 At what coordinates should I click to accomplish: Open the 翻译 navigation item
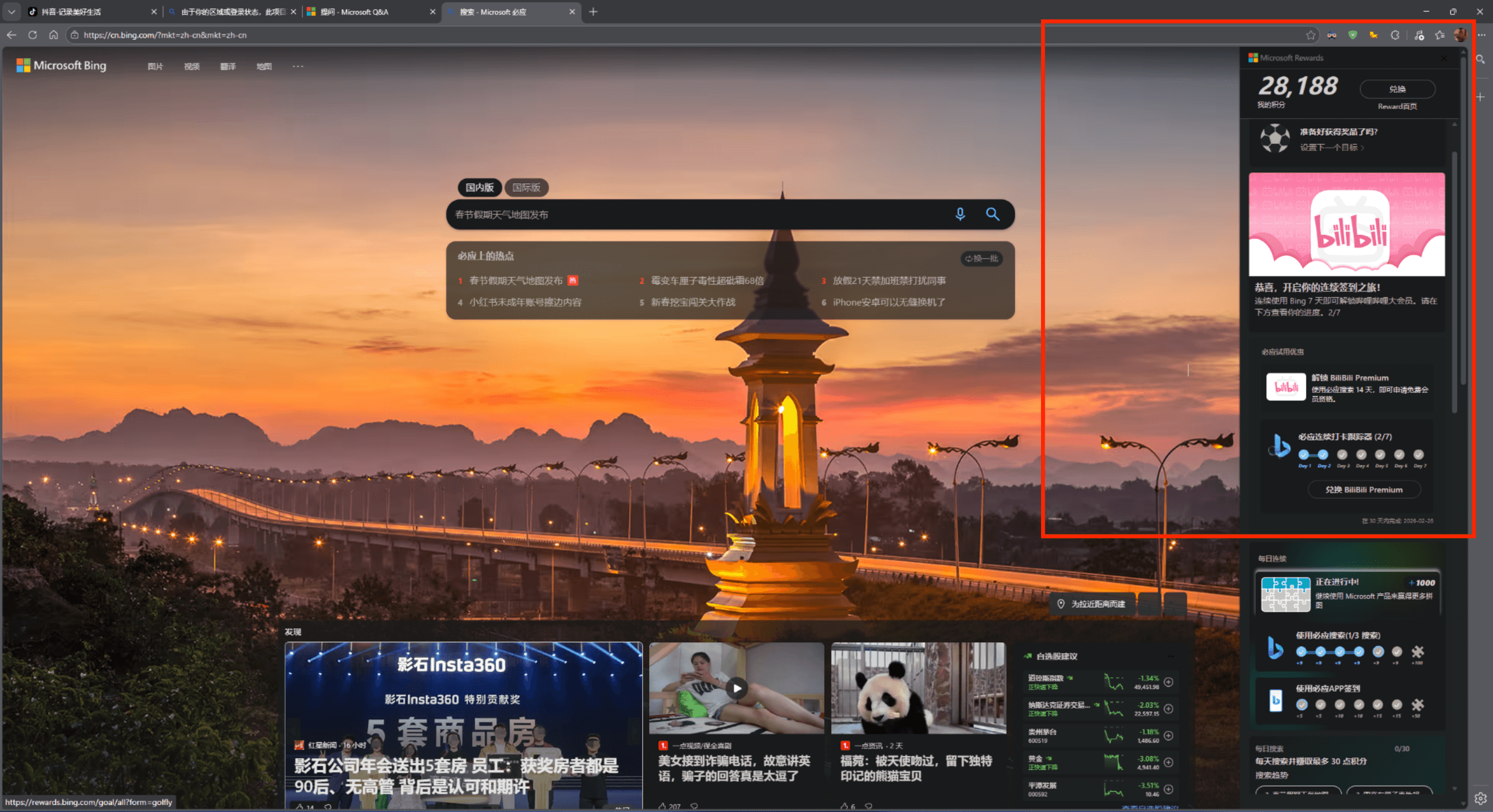point(228,66)
